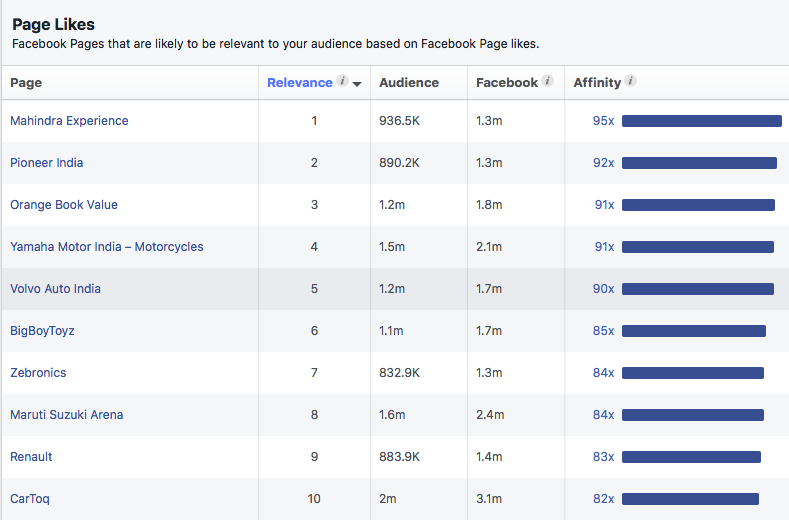
Task: Click the Affinity column header
Action: pyautogui.click(x=597, y=83)
